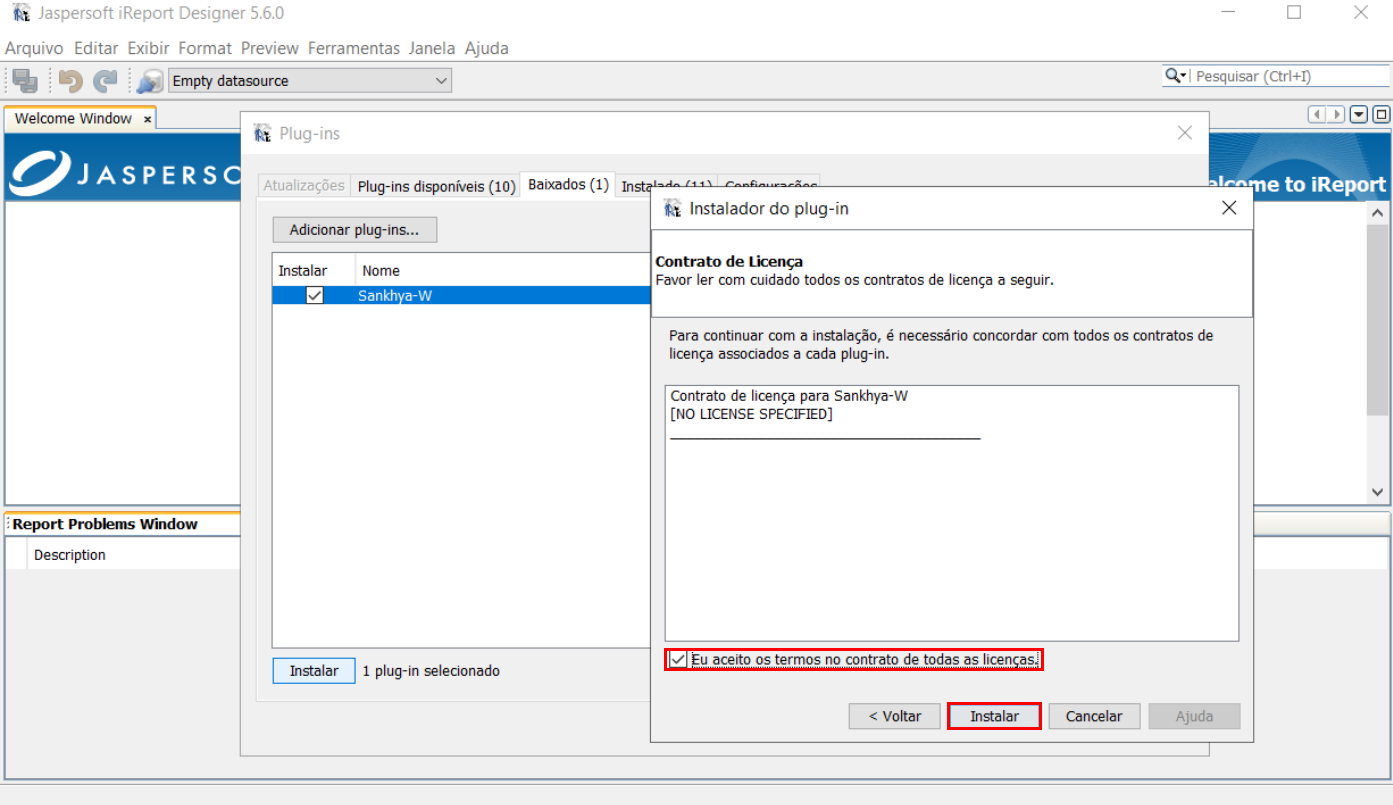Close the Plug-ins dialog
This screenshot has width=1393, height=805.
point(1185,133)
